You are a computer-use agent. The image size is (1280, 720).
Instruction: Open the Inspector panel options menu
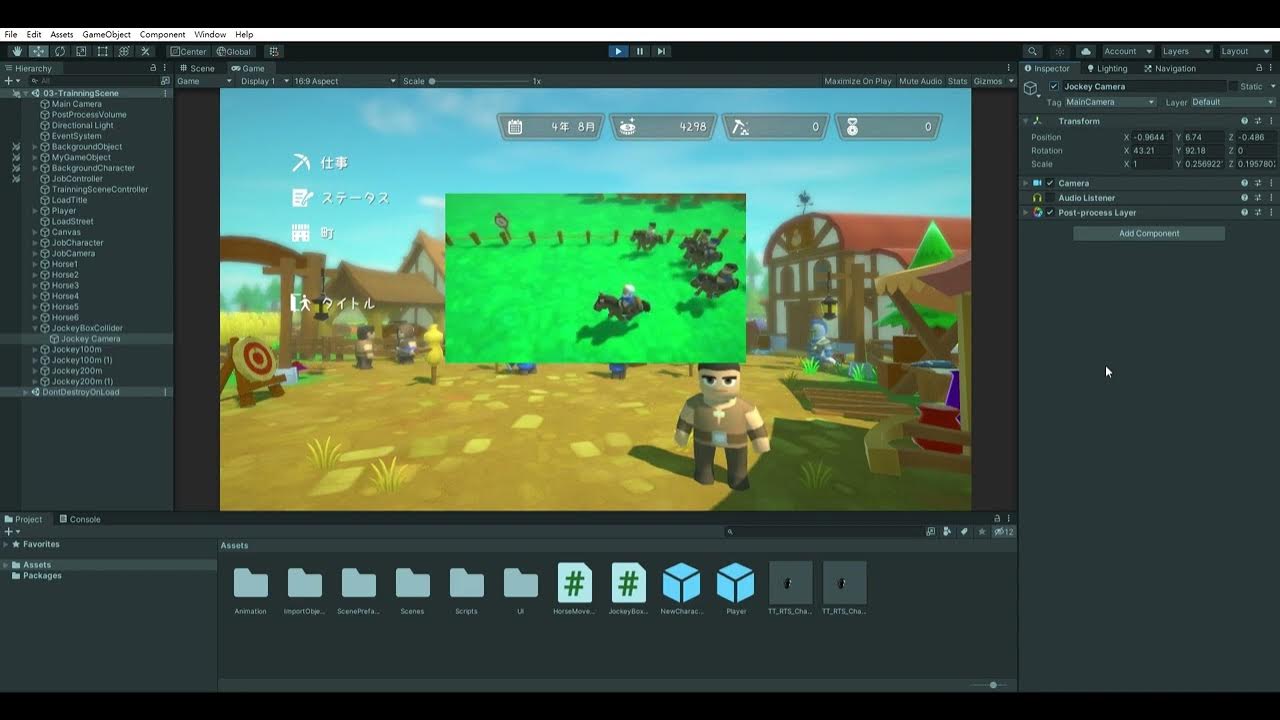click(x=1271, y=68)
